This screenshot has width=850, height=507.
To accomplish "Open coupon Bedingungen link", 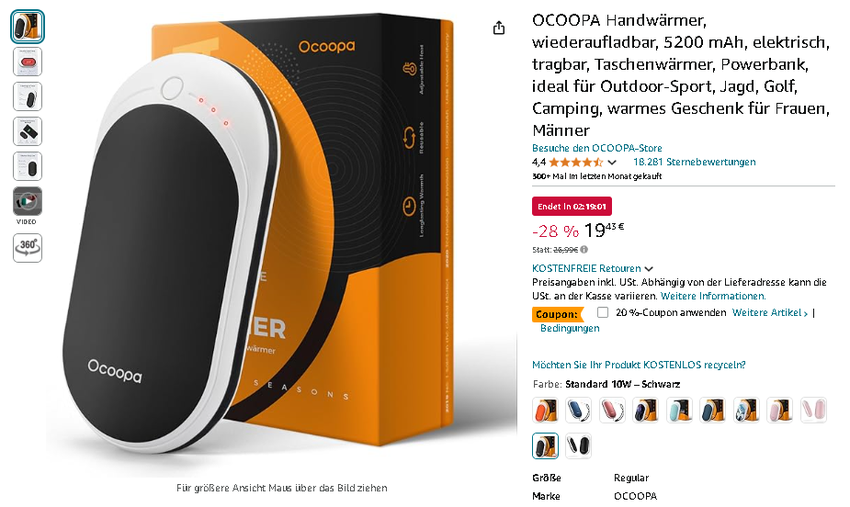I will 570,328.
